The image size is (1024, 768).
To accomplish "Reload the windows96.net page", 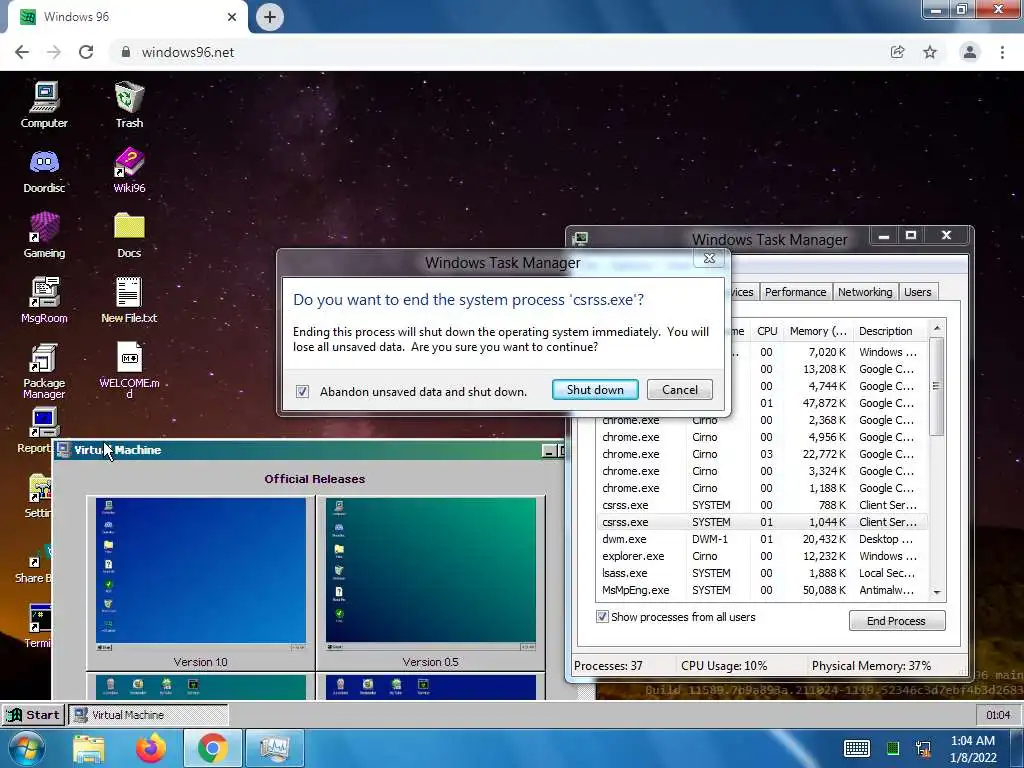I will click(x=86, y=52).
